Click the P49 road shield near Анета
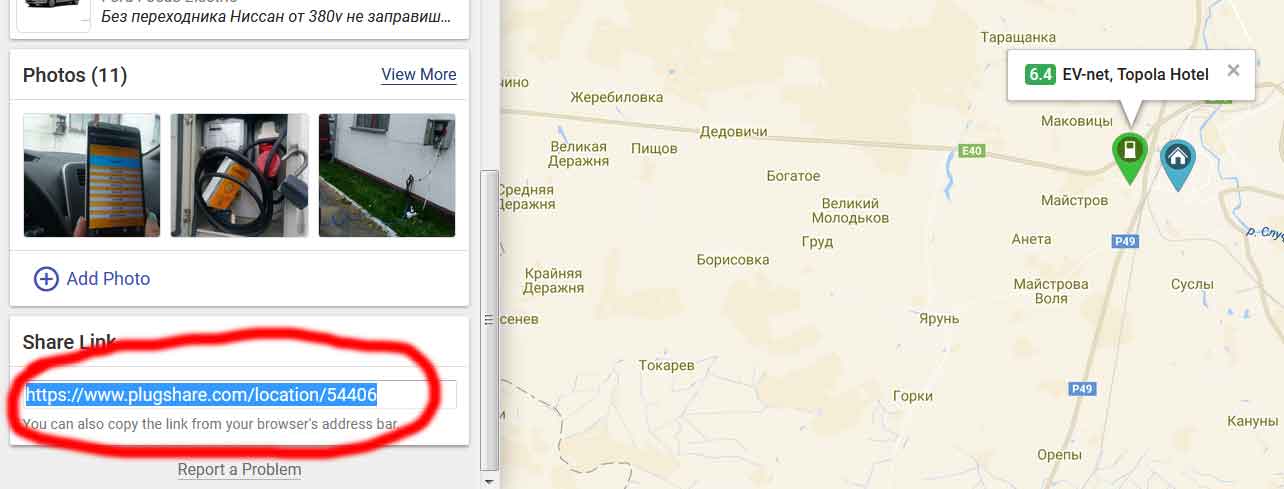This screenshot has width=1284, height=489. coord(1125,241)
